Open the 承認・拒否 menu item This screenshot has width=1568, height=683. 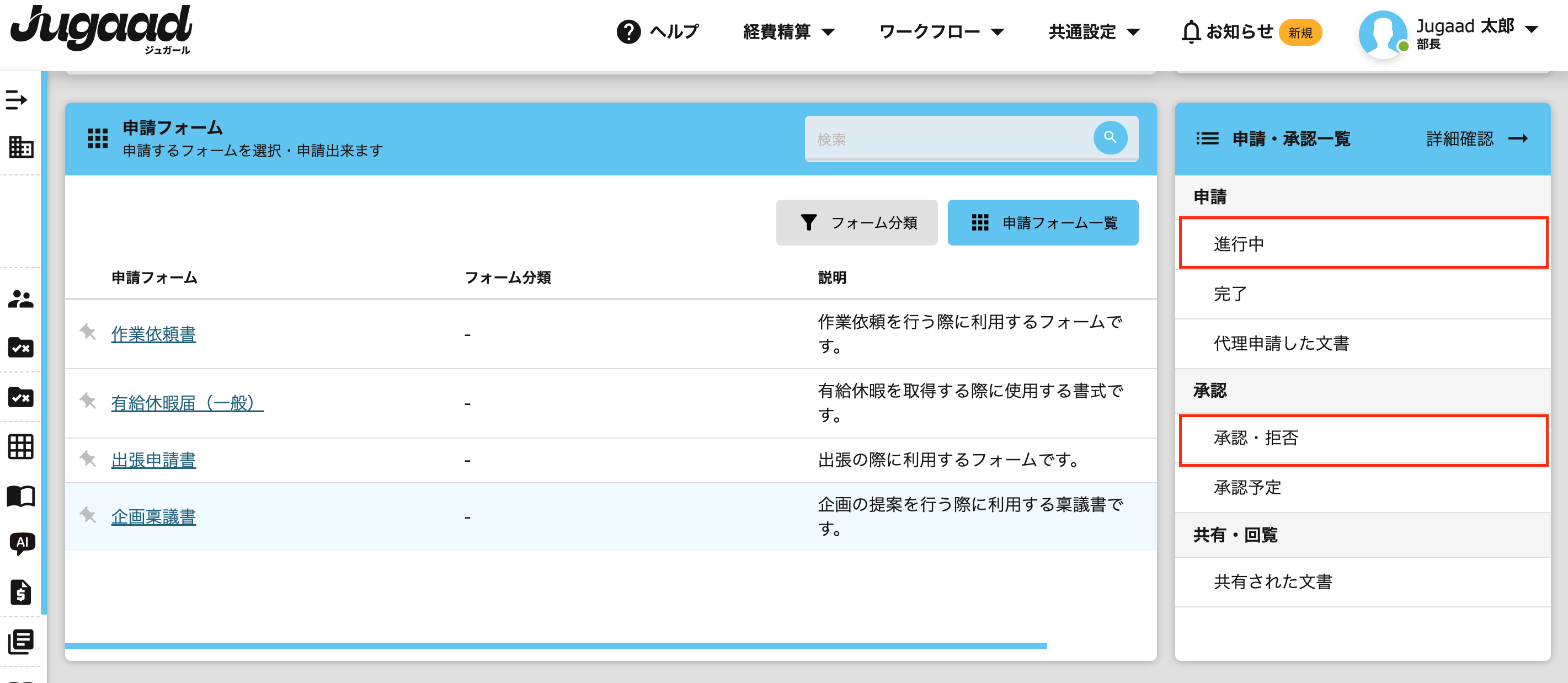pyautogui.click(x=1362, y=438)
